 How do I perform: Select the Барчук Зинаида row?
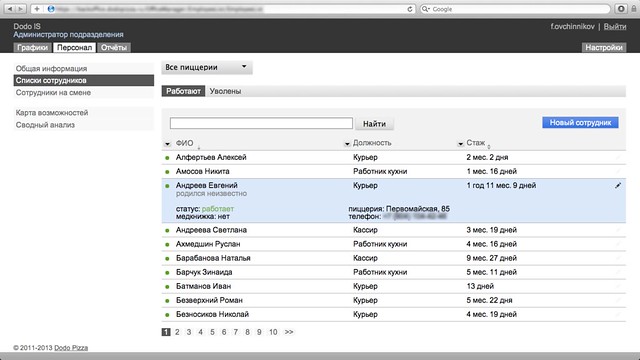coord(393,272)
